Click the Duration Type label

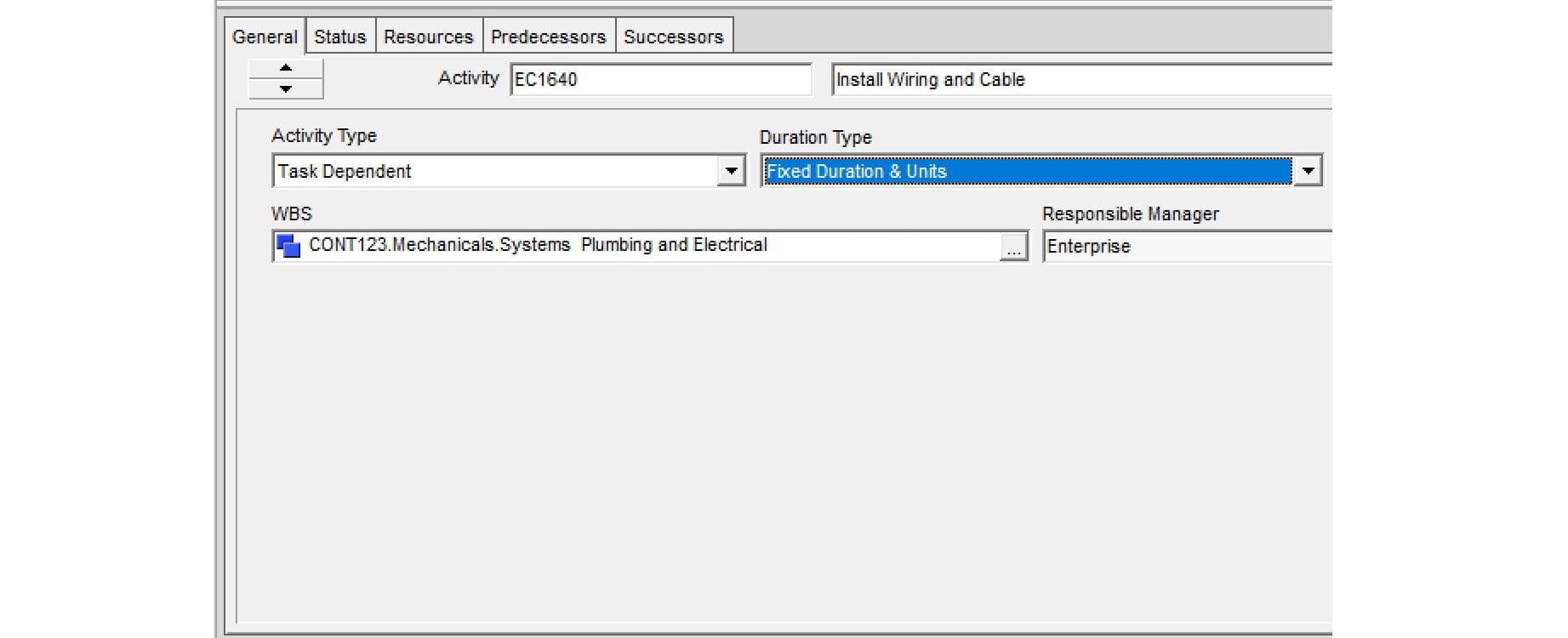point(815,137)
